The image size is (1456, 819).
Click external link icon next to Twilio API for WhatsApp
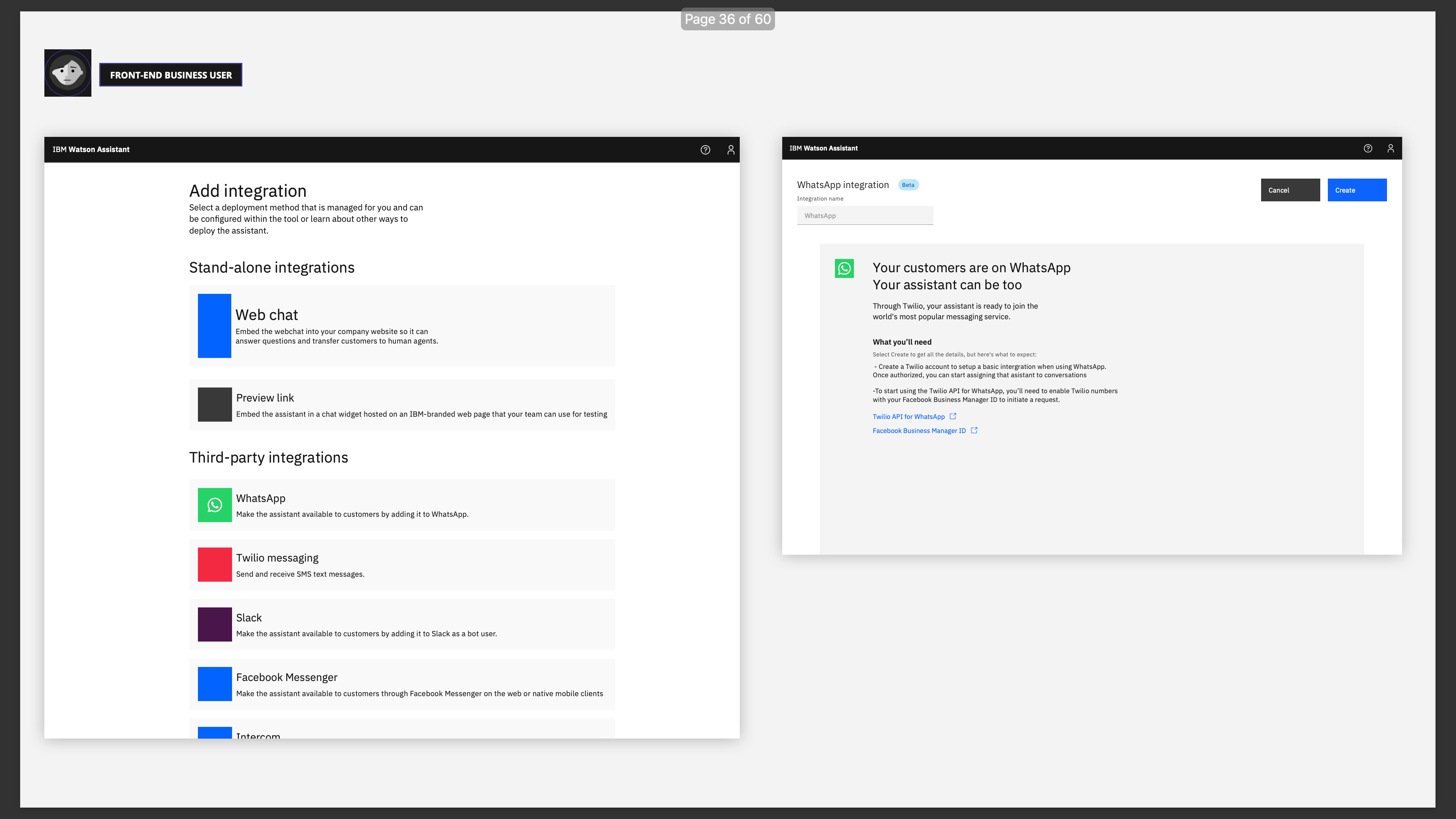[x=953, y=416]
